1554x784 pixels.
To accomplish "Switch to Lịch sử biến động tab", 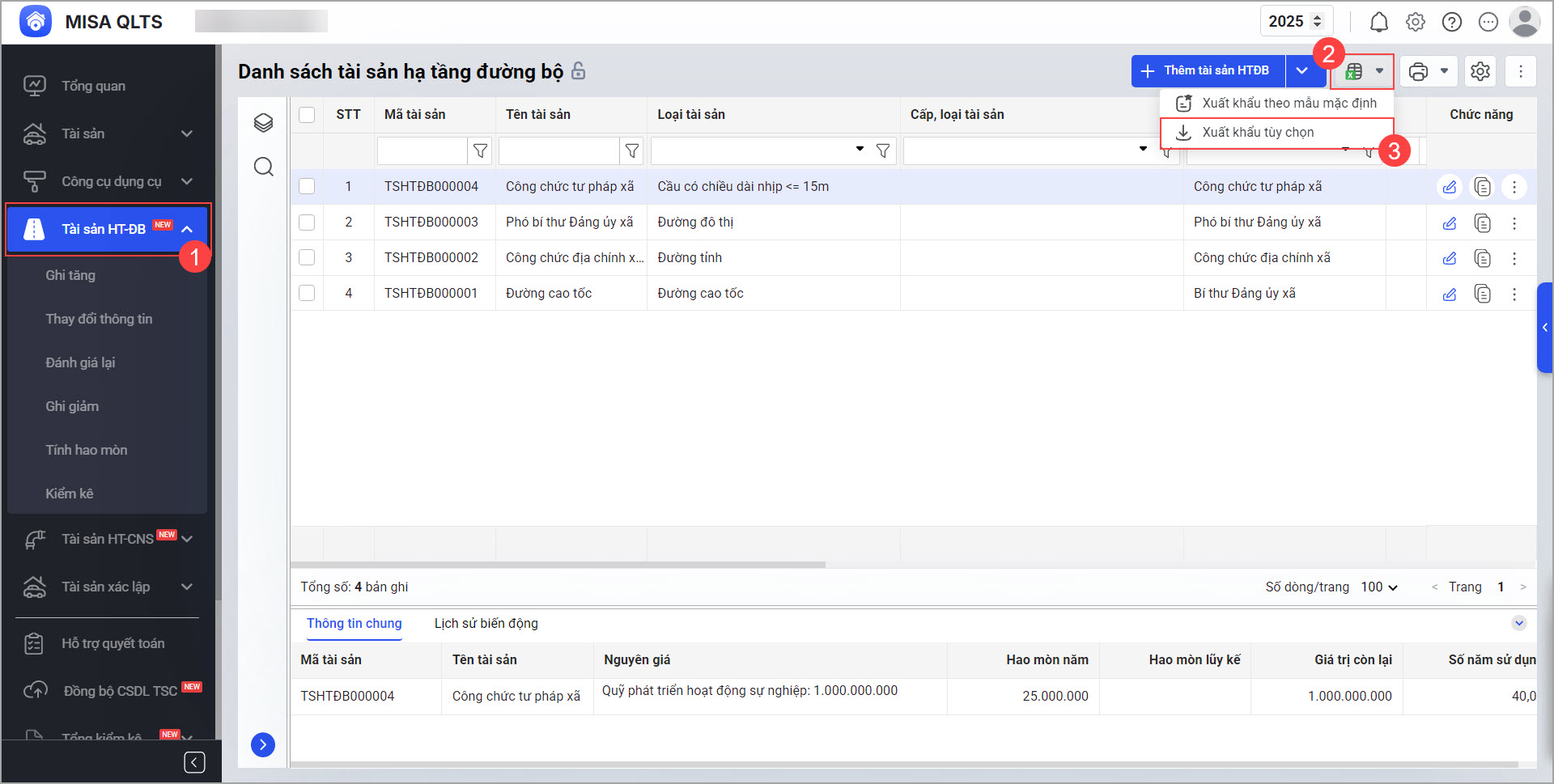I will tap(486, 624).
